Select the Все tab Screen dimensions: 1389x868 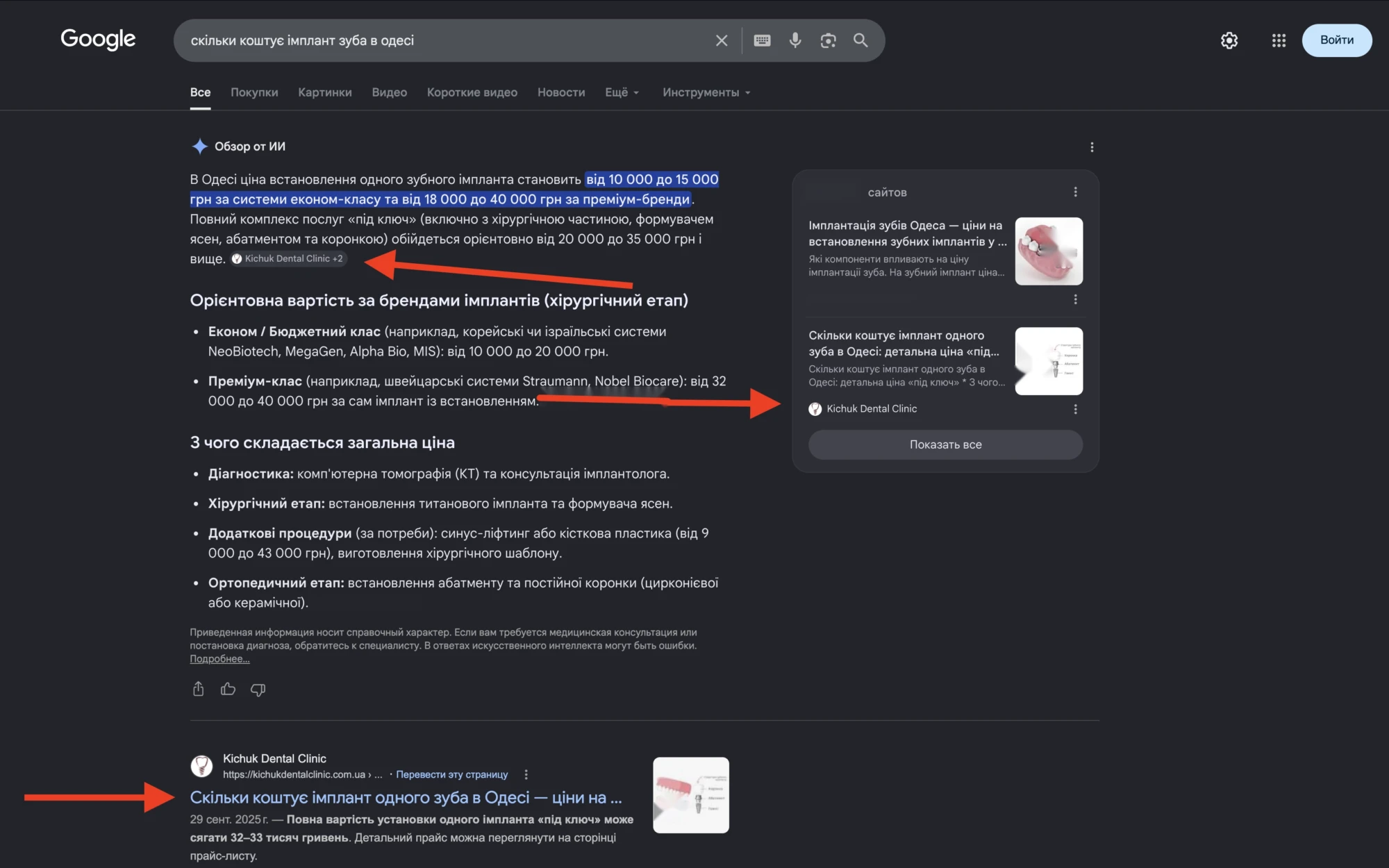[200, 92]
